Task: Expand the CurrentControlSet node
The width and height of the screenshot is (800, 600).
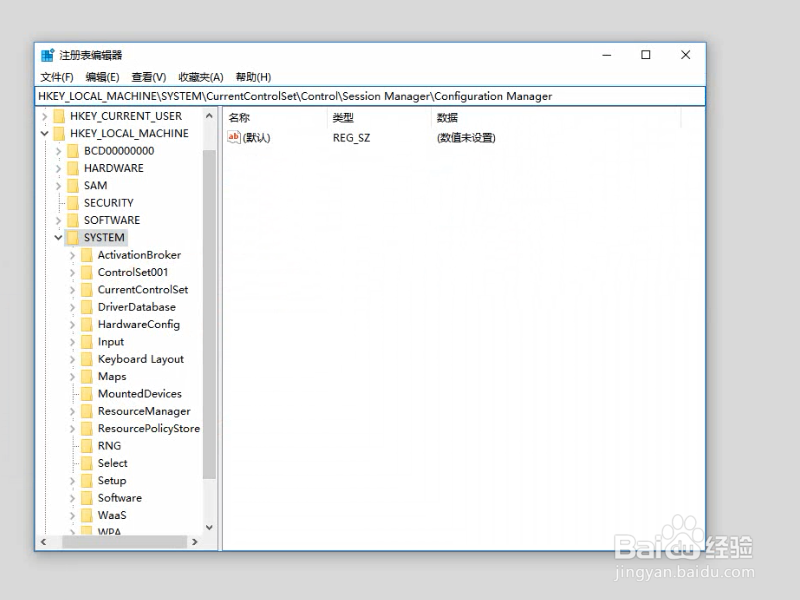Action: pos(71,289)
